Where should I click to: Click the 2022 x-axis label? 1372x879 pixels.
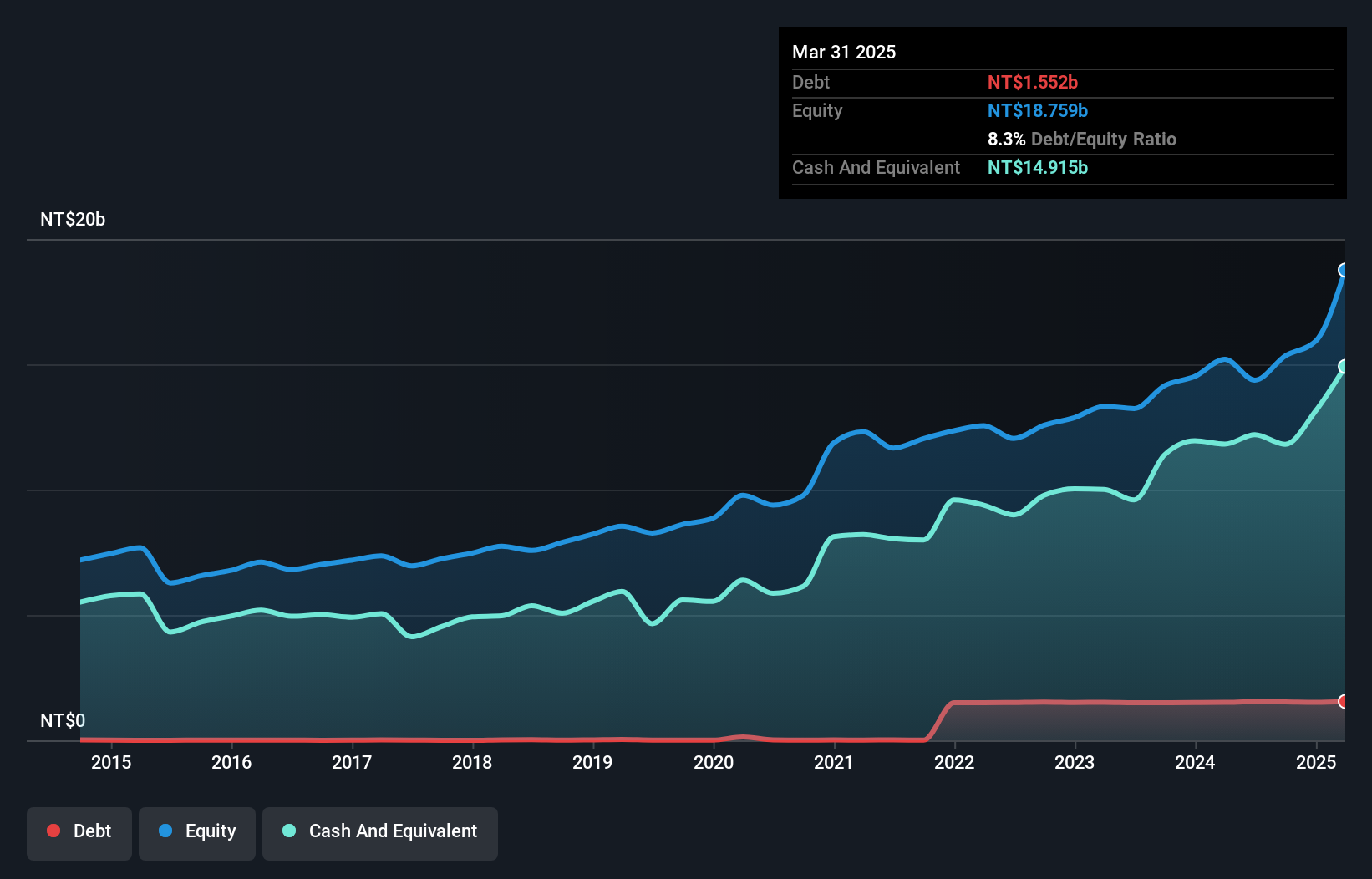point(954,762)
